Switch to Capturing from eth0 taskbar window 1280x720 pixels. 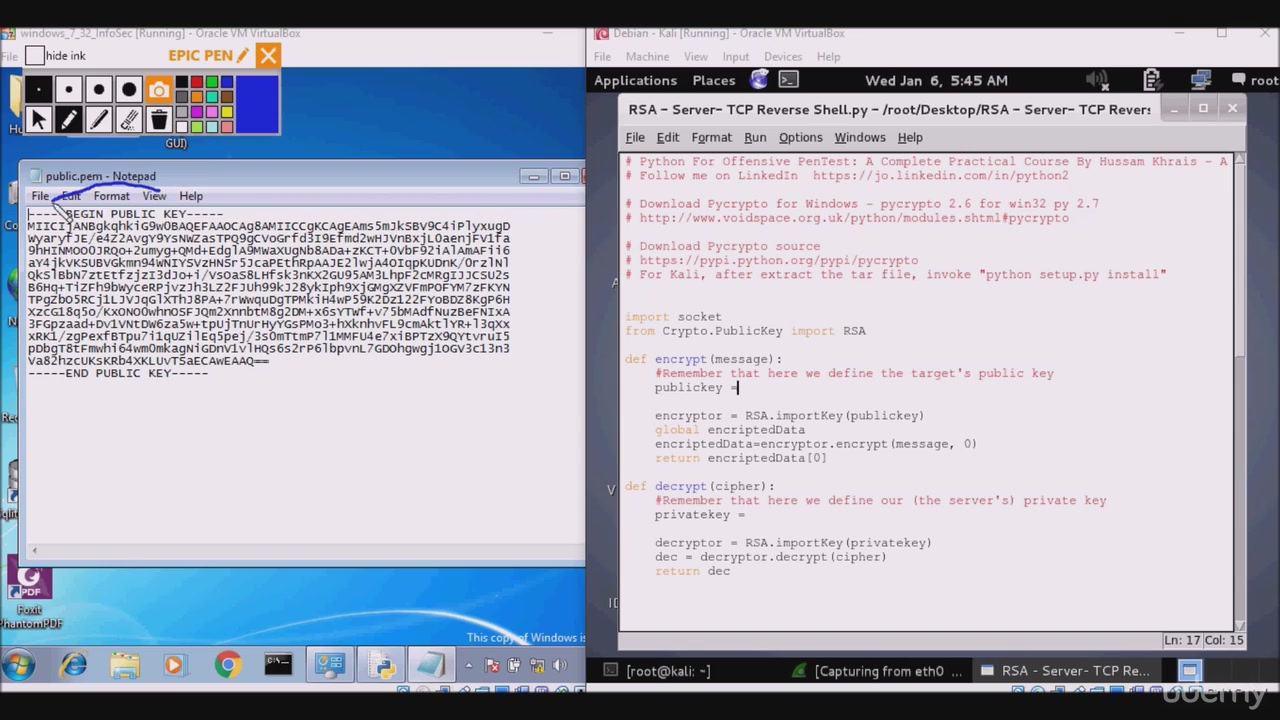click(x=878, y=671)
